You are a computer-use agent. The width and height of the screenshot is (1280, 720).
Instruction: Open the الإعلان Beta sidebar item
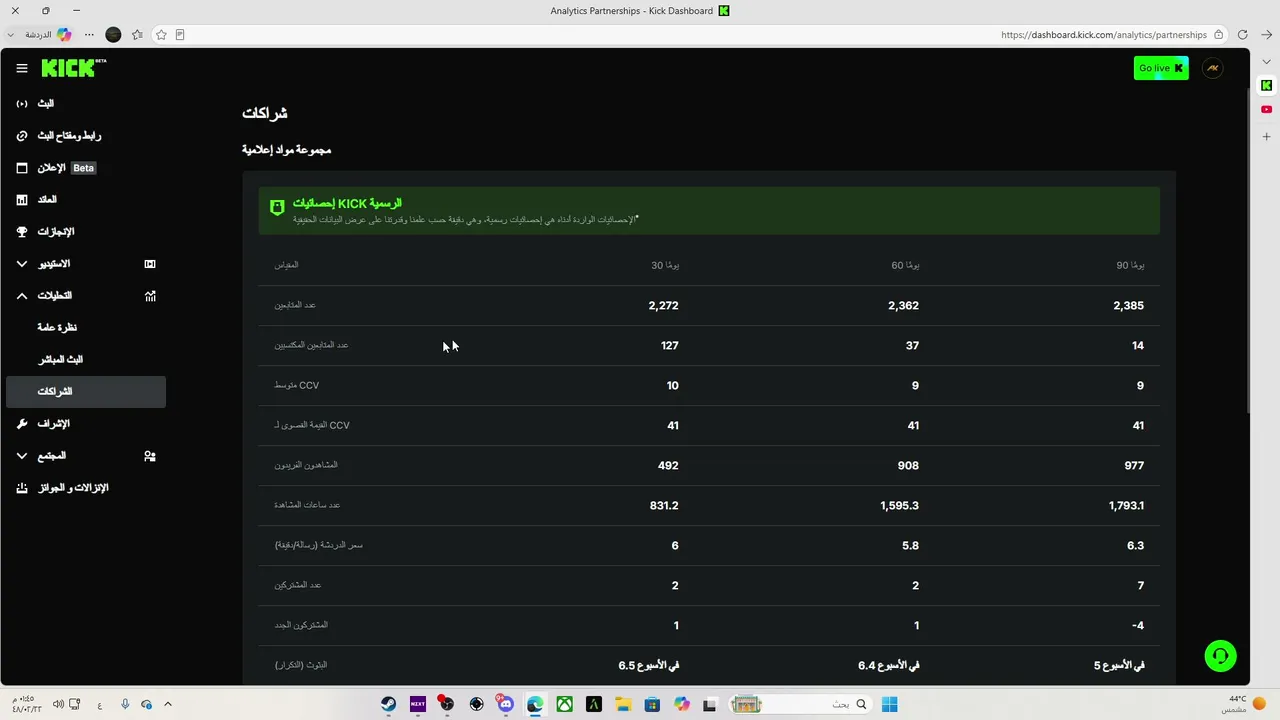(86, 168)
